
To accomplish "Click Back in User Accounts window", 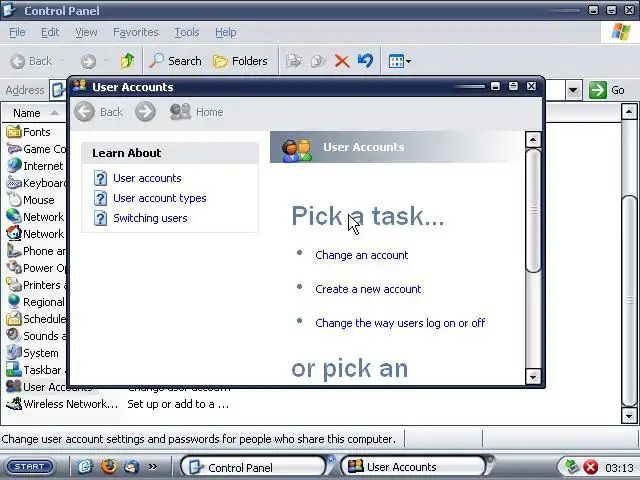I will coord(99,112).
